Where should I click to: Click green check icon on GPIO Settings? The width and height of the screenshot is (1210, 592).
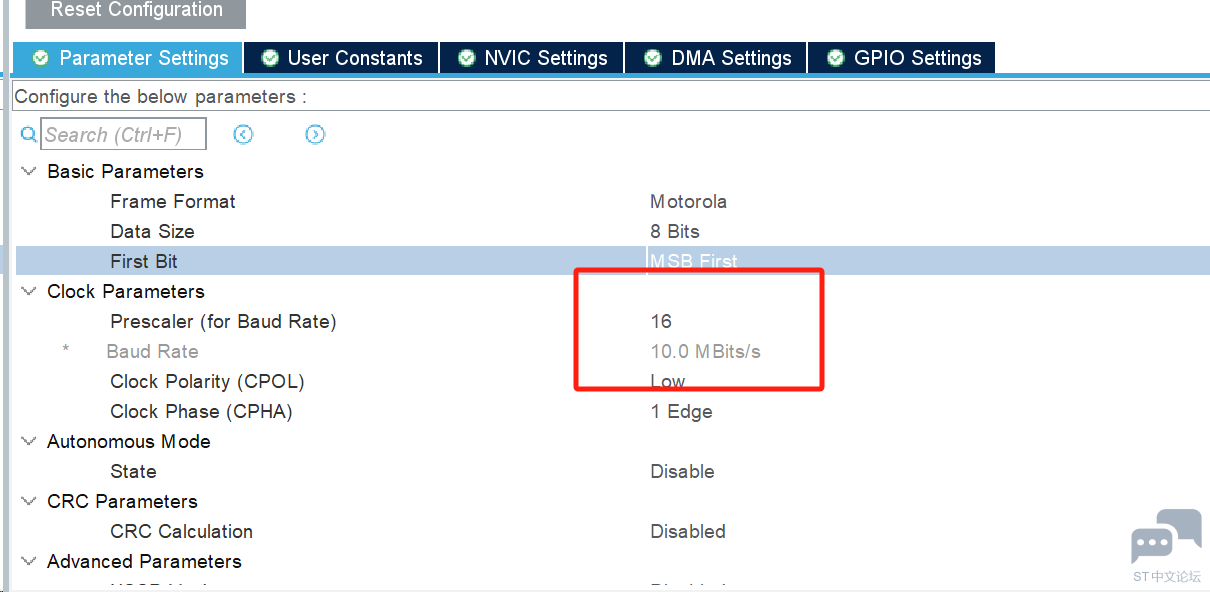836,58
